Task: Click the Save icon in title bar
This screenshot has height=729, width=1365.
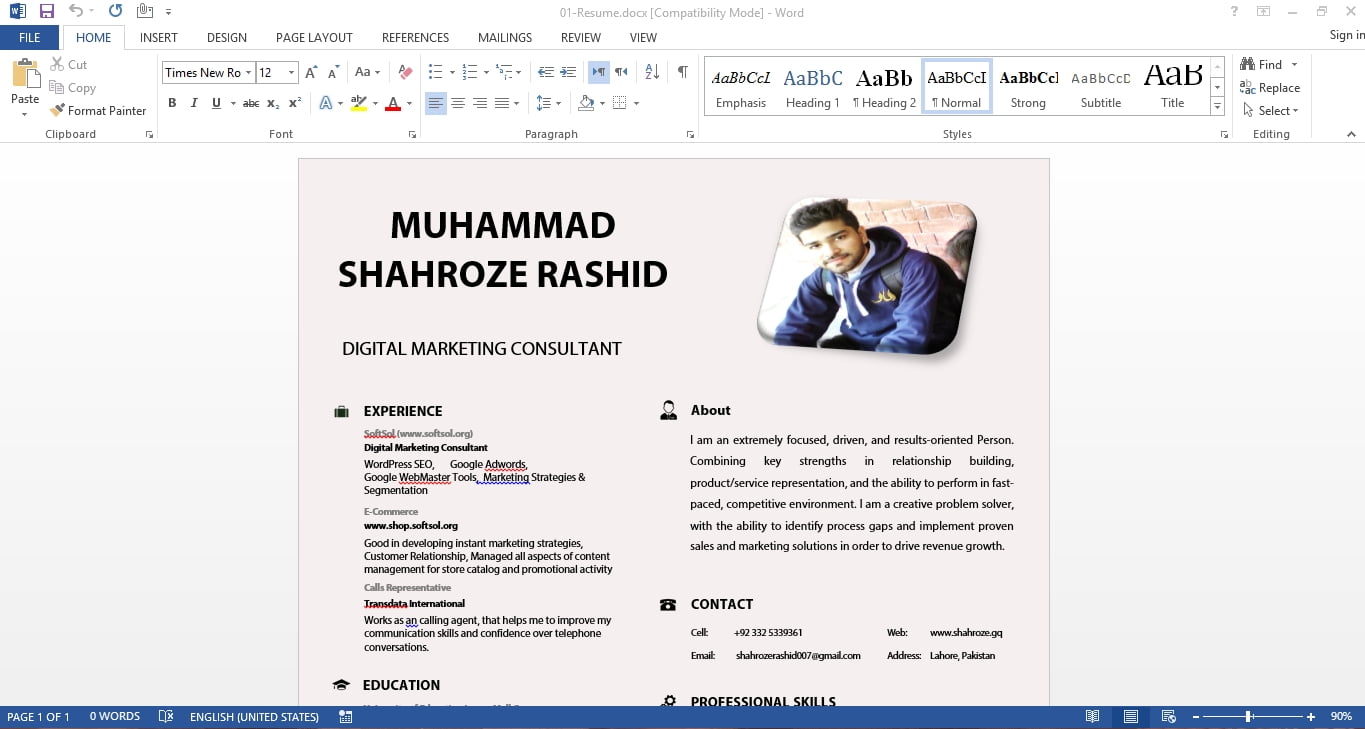Action: [x=47, y=12]
